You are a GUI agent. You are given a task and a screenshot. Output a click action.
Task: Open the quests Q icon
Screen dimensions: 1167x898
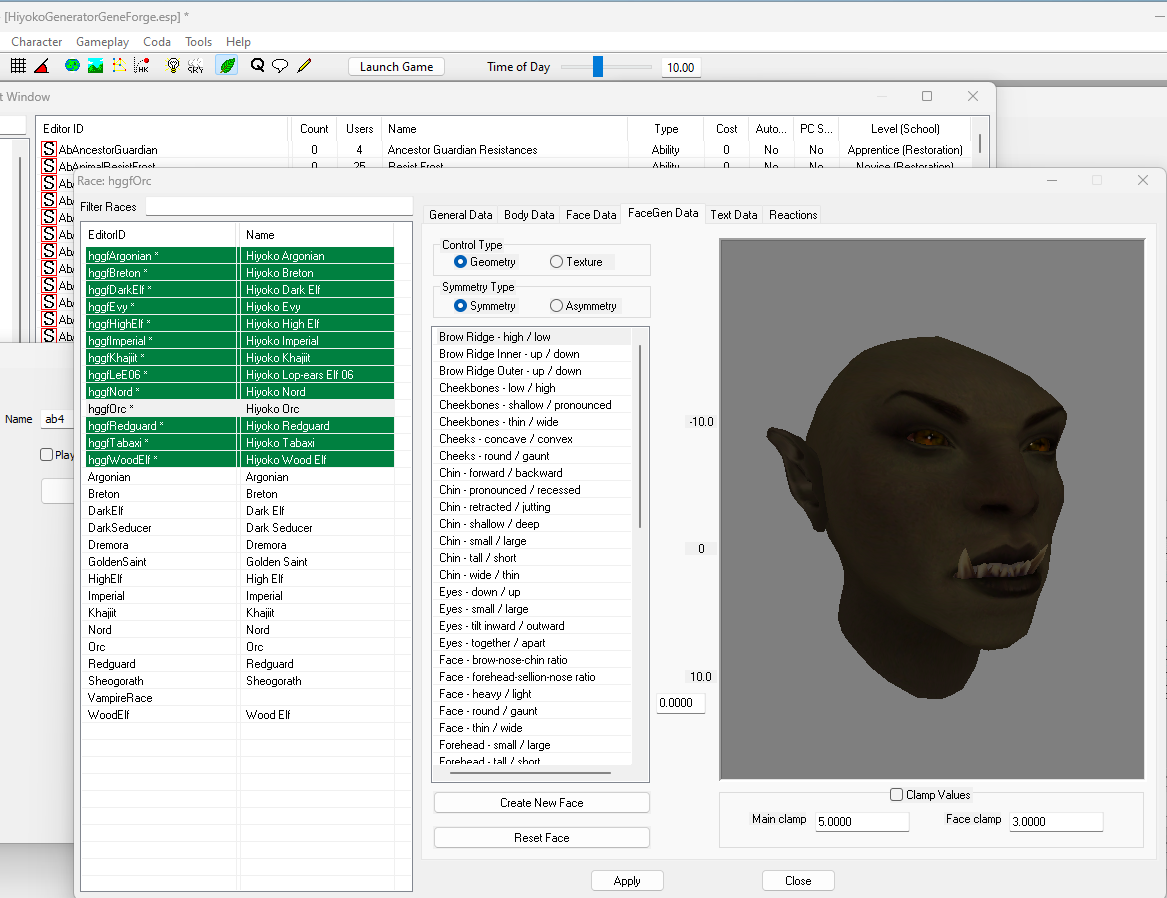[258, 66]
